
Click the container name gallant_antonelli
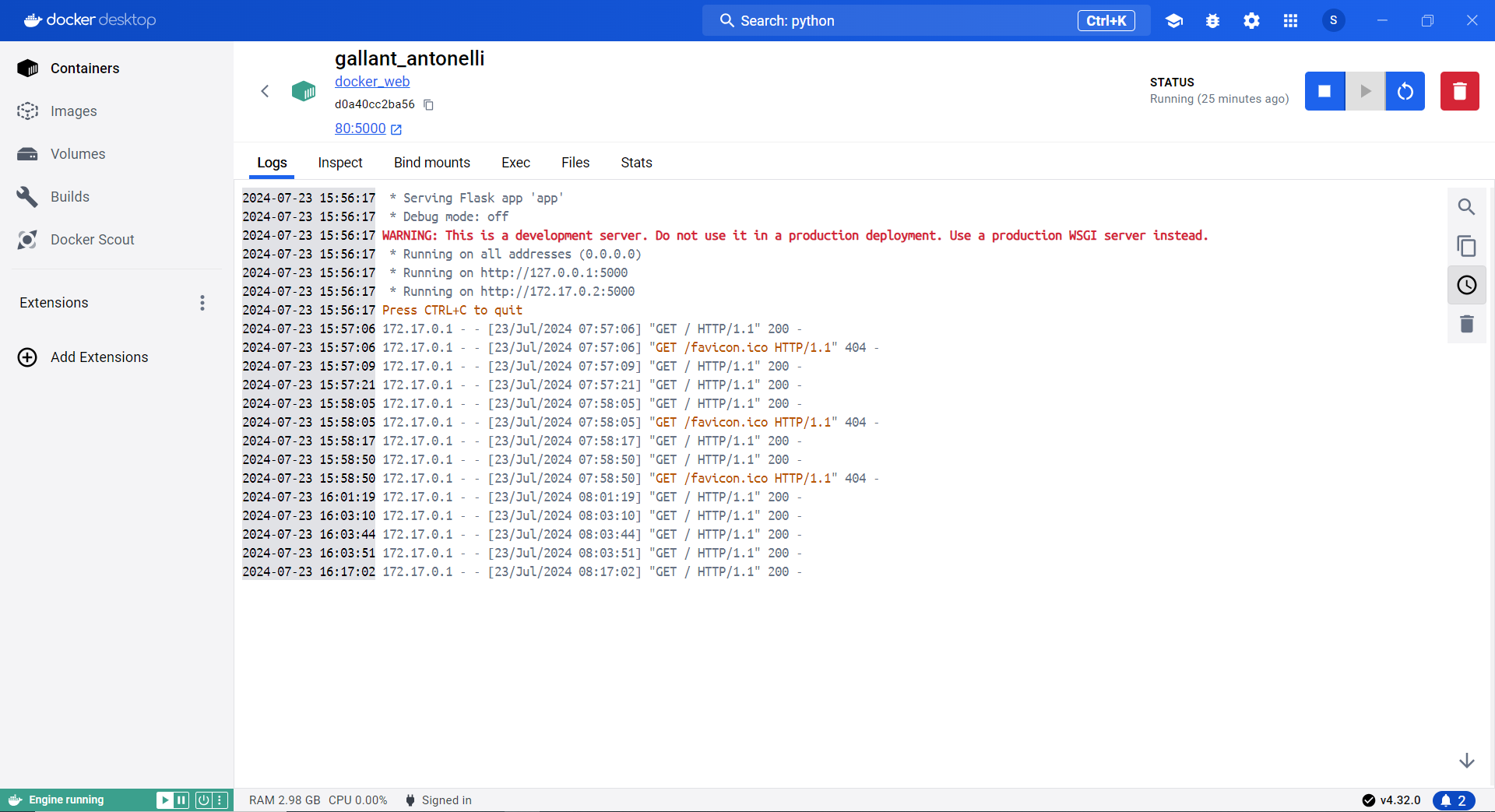coord(410,58)
